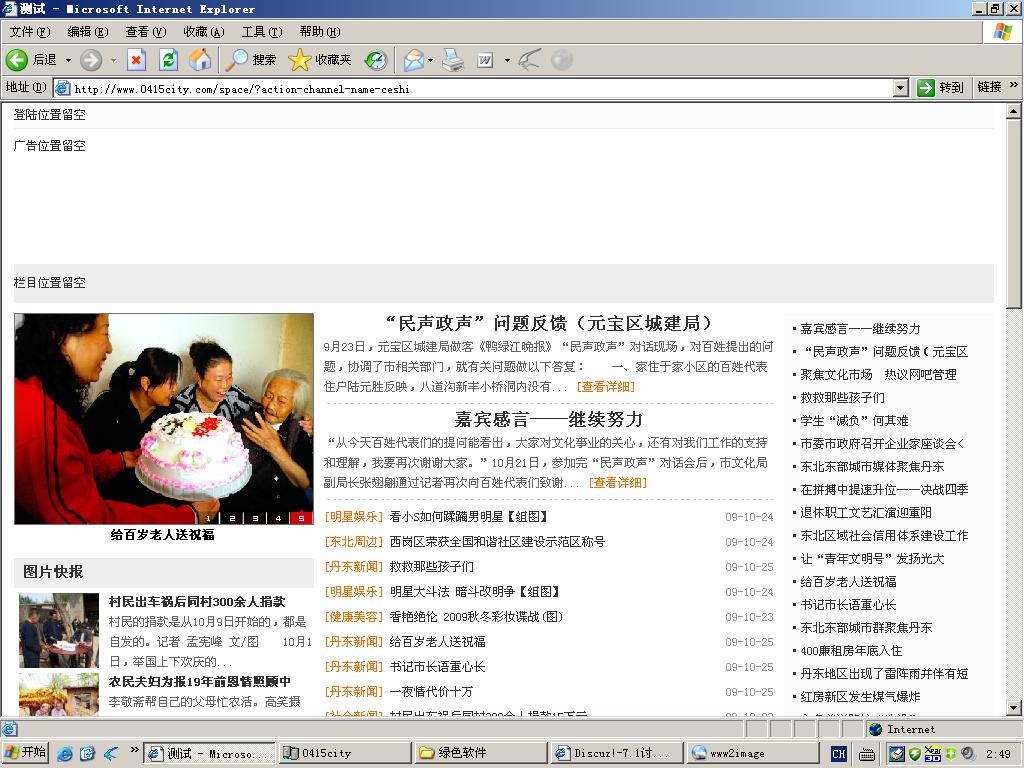Viewport: 1024px width, 768px height.
Task: Click the [健康美容] category tag
Action: tap(354, 616)
